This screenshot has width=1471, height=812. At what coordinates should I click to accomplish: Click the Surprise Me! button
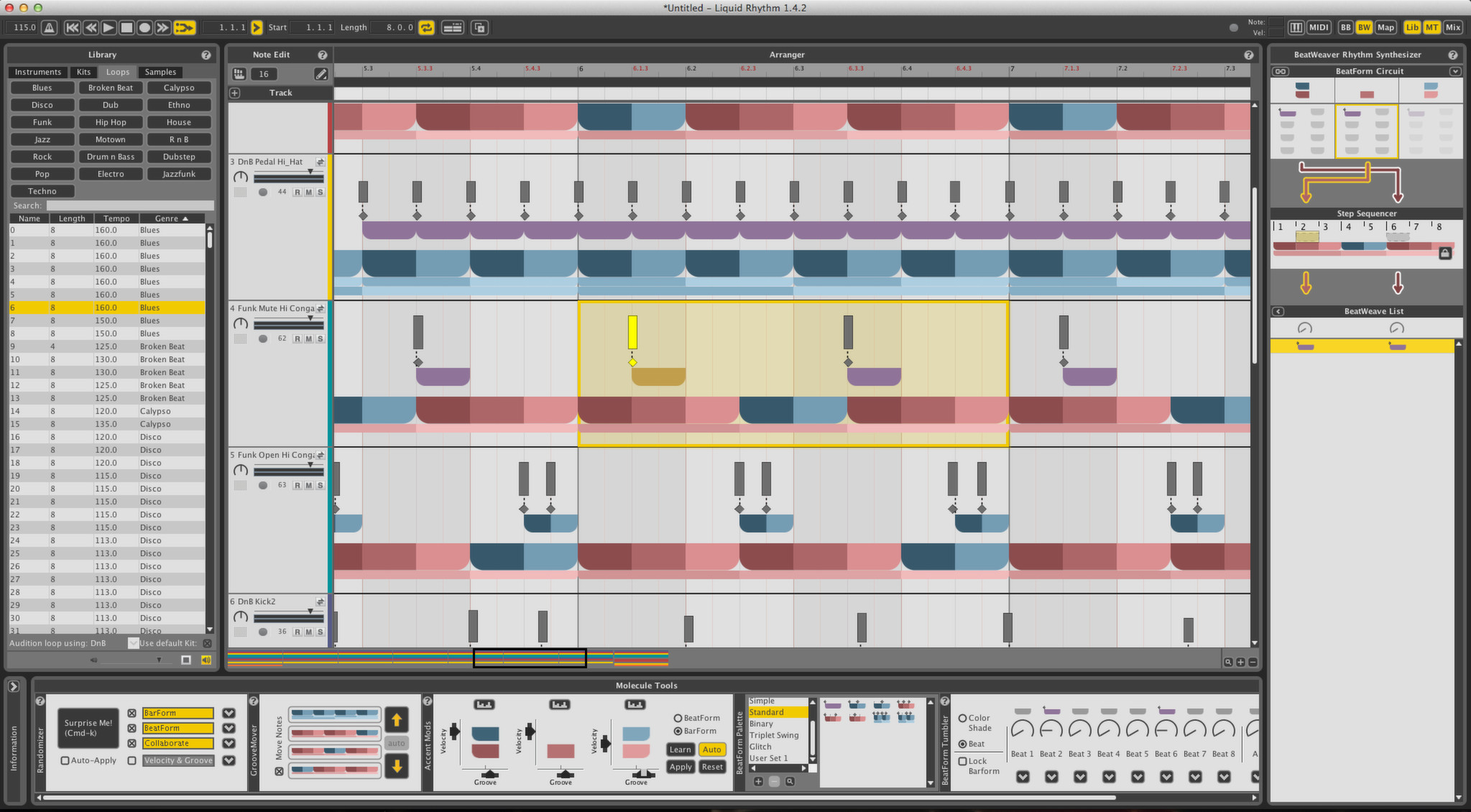click(88, 728)
